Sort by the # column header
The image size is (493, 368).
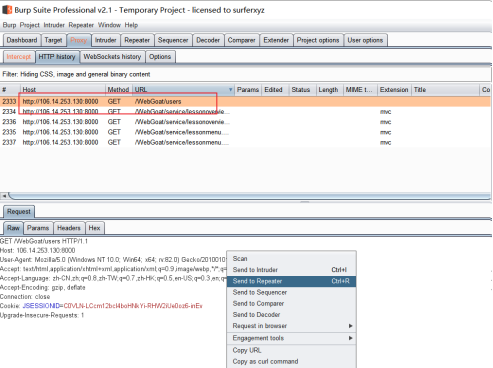click(10, 90)
